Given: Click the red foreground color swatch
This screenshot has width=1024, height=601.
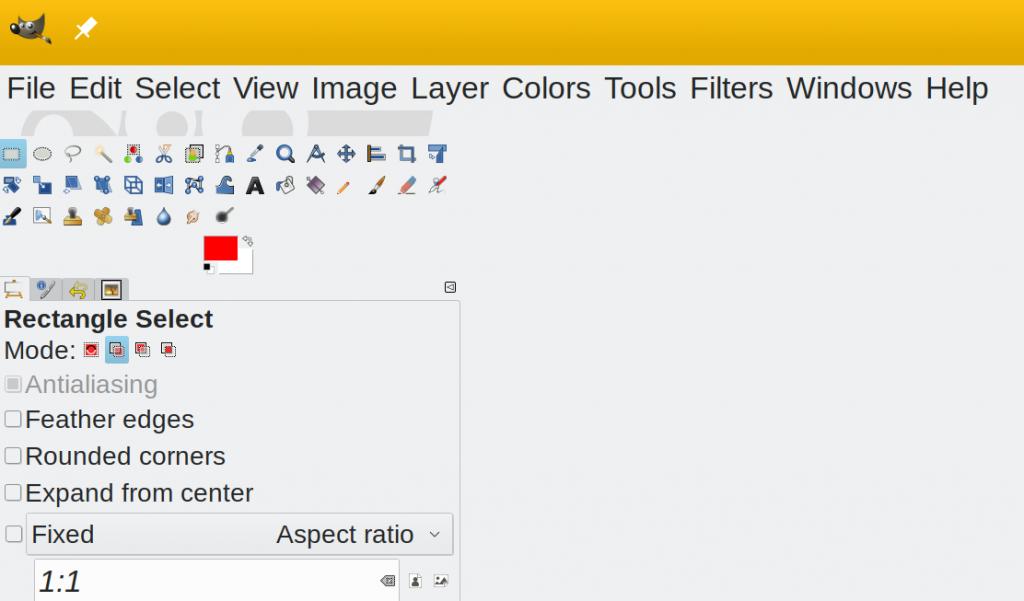Looking at the screenshot, I should [x=220, y=248].
